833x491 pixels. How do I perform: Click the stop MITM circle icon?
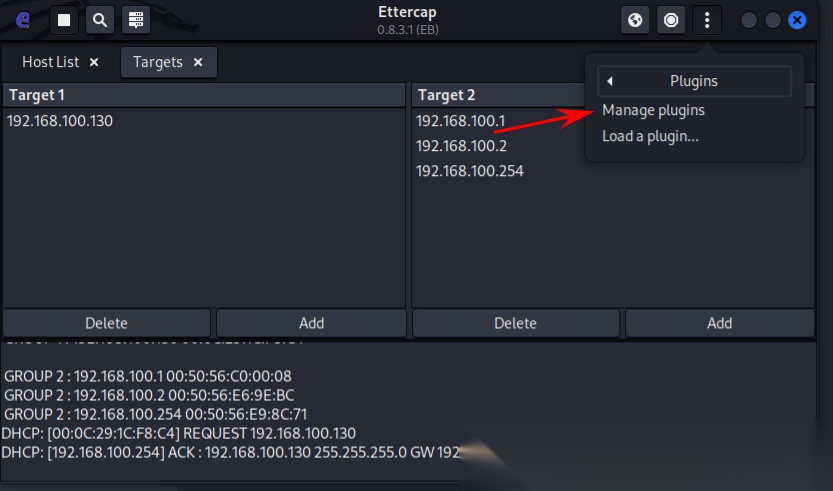[671, 20]
